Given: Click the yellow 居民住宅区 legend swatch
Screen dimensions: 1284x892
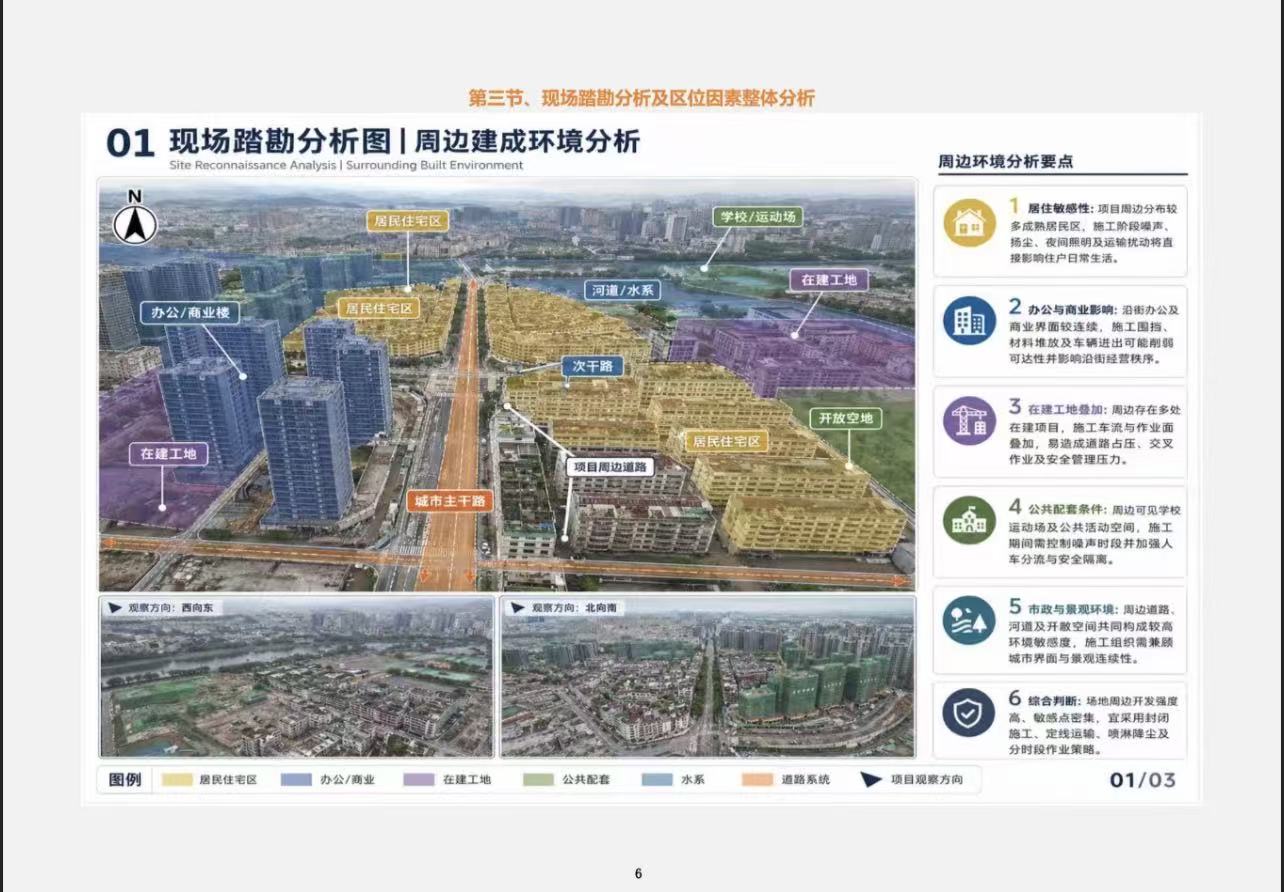Looking at the screenshot, I should [175, 779].
